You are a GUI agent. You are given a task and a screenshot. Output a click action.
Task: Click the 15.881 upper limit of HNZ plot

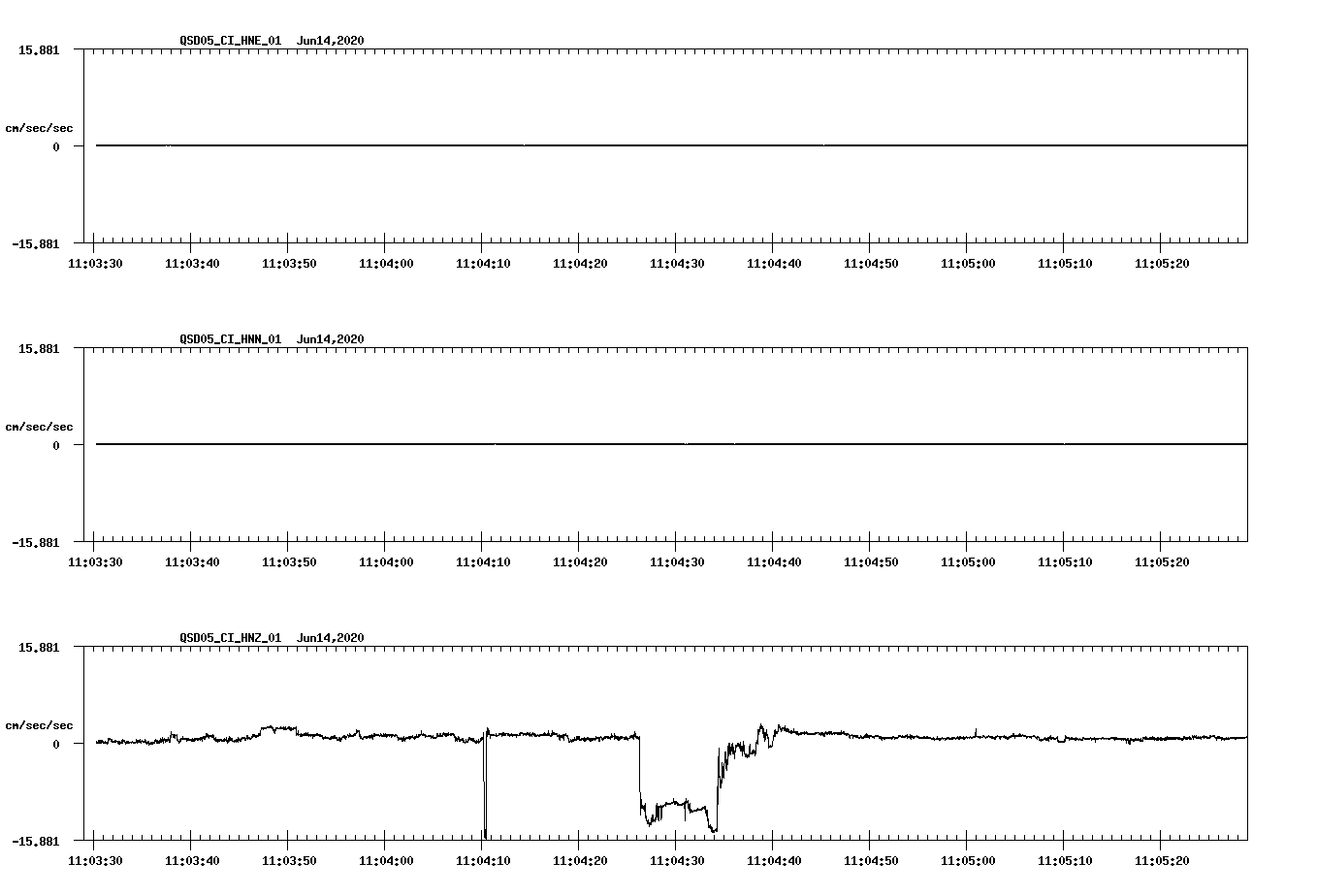[x=39, y=647]
